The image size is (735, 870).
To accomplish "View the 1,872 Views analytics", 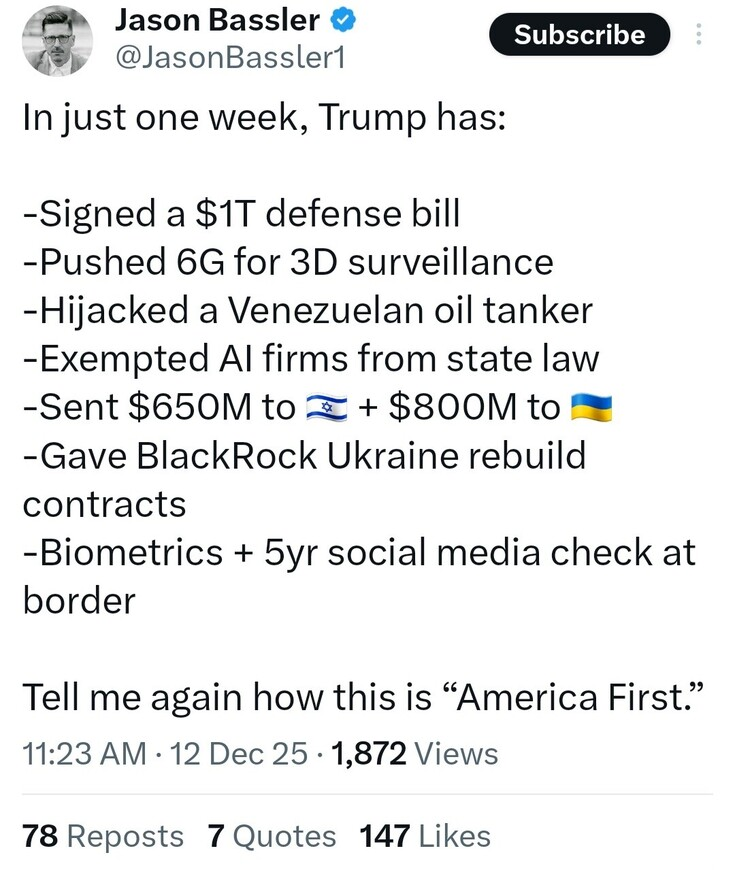I will click(x=410, y=753).
